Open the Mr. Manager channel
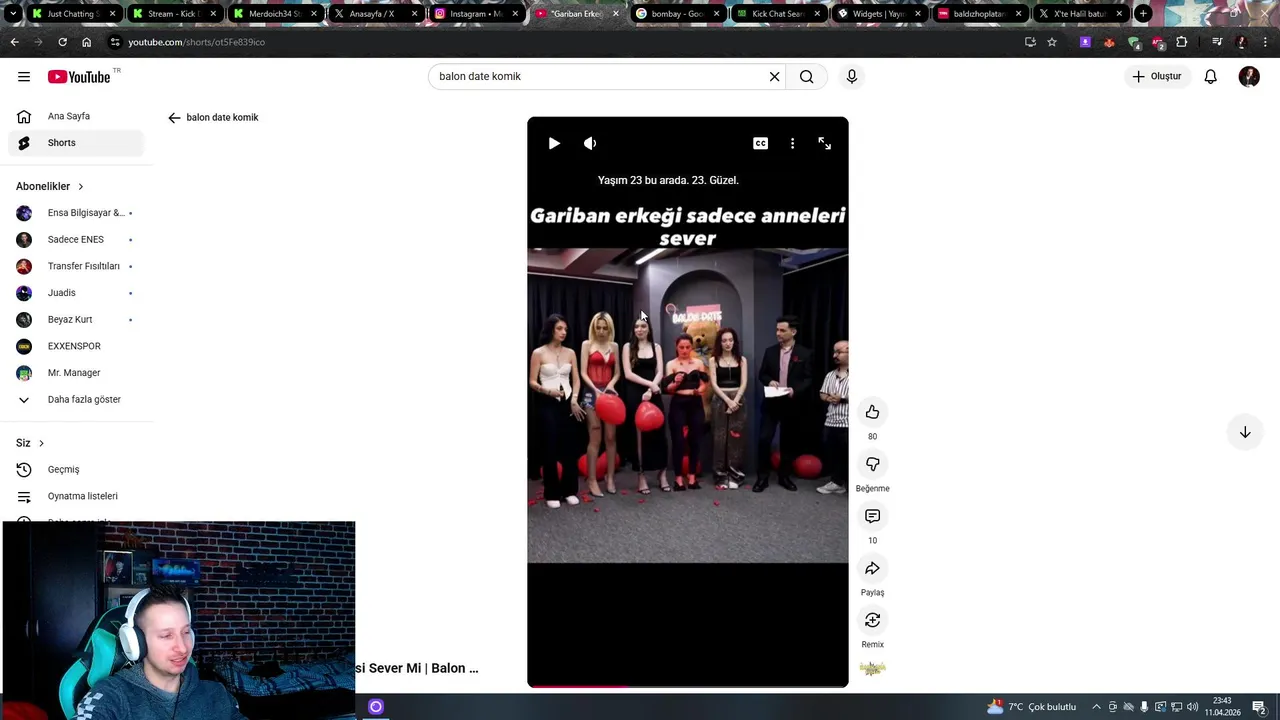The width and height of the screenshot is (1280, 720). tap(76, 373)
